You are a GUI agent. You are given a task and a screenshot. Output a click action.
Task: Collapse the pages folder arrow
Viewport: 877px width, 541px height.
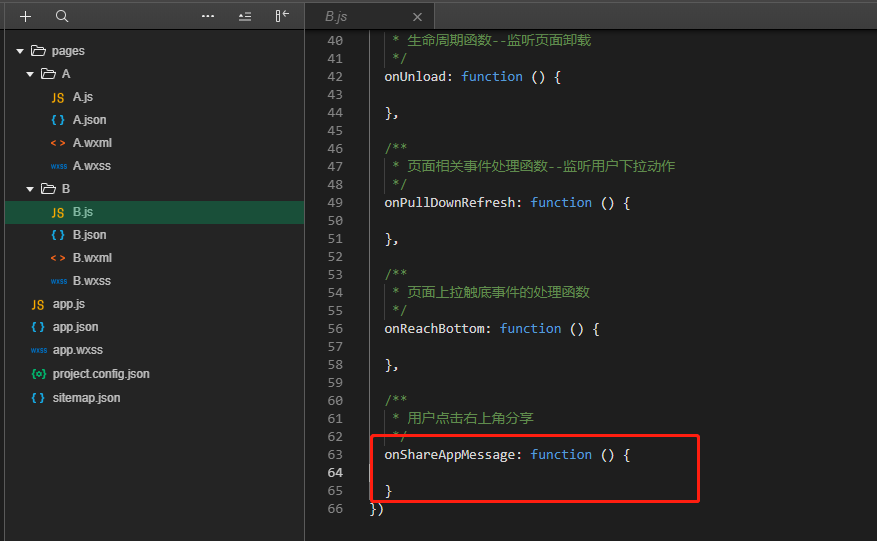click(x=20, y=51)
